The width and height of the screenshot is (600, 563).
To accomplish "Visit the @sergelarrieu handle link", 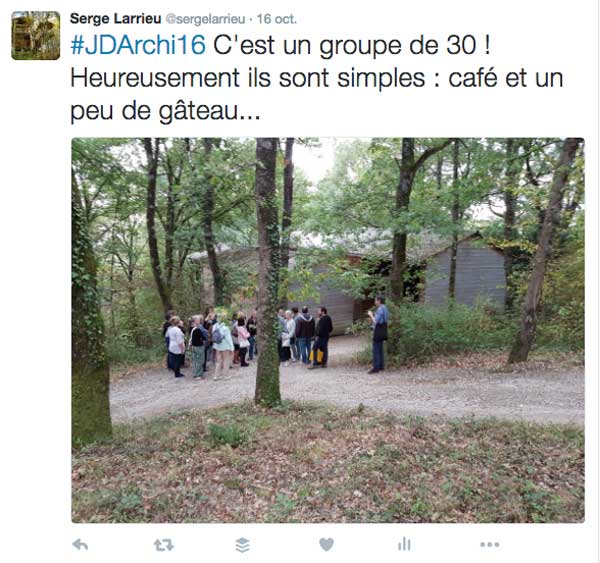I will click(x=205, y=19).
